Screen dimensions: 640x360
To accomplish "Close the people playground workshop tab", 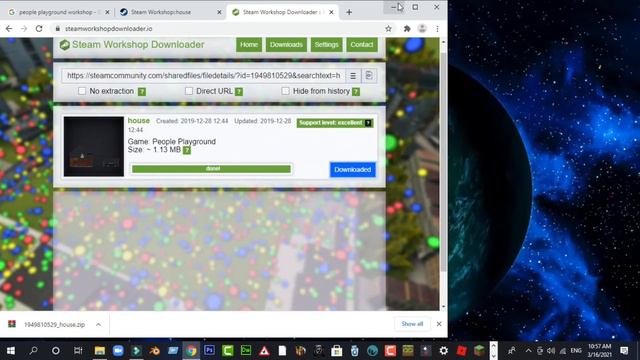I will click(x=107, y=12).
